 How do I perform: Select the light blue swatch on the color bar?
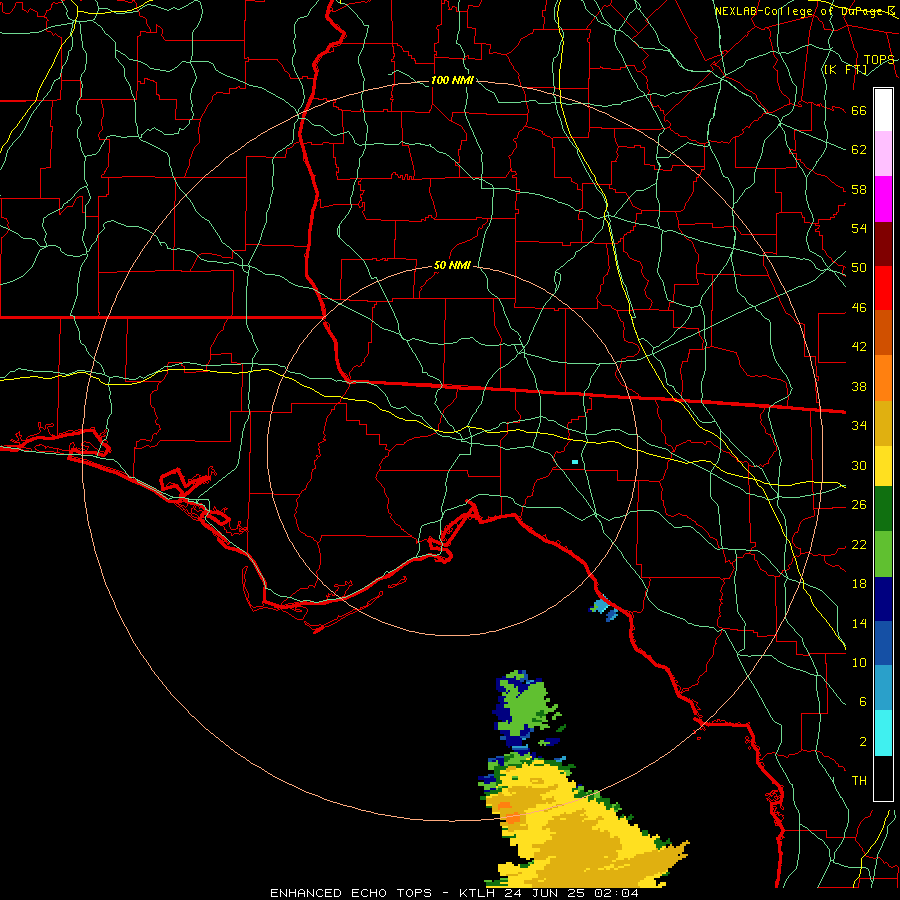coord(883,688)
